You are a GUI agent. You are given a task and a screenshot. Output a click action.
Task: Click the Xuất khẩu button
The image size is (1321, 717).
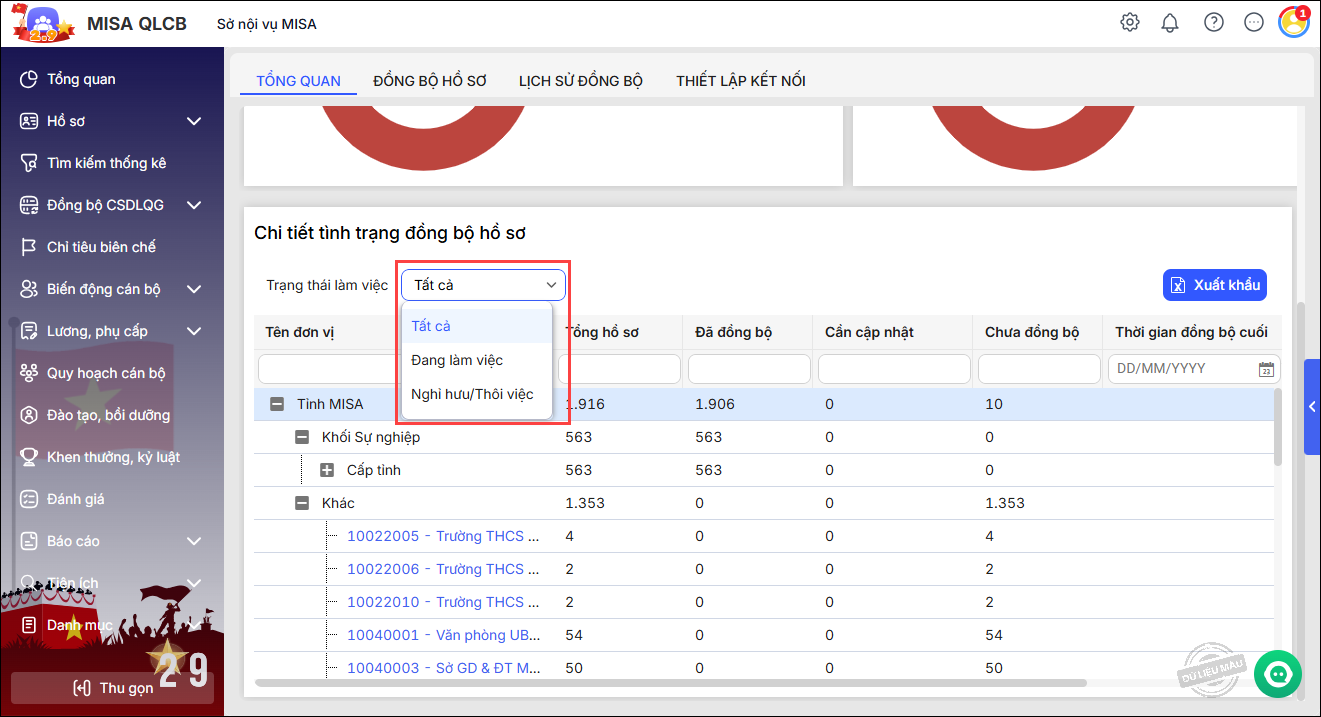pos(1215,285)
